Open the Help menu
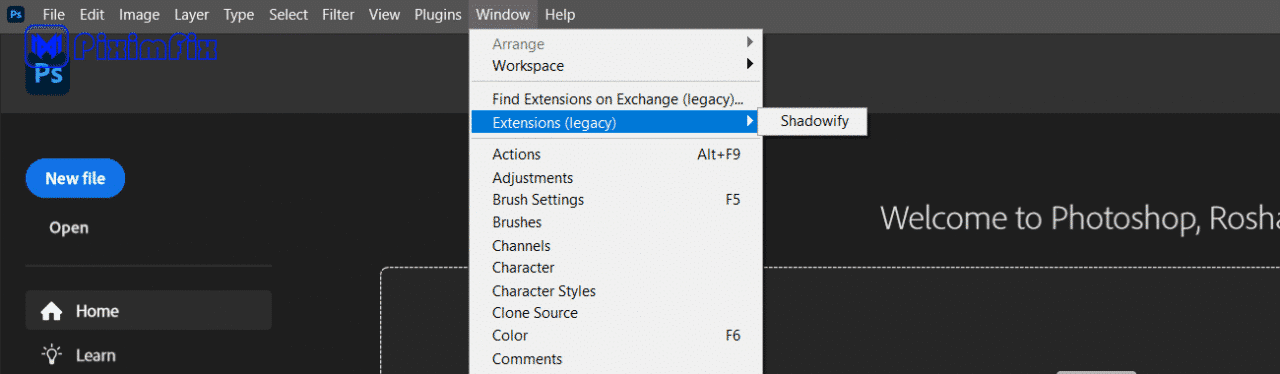The image size is (1280, 374). 560,15
